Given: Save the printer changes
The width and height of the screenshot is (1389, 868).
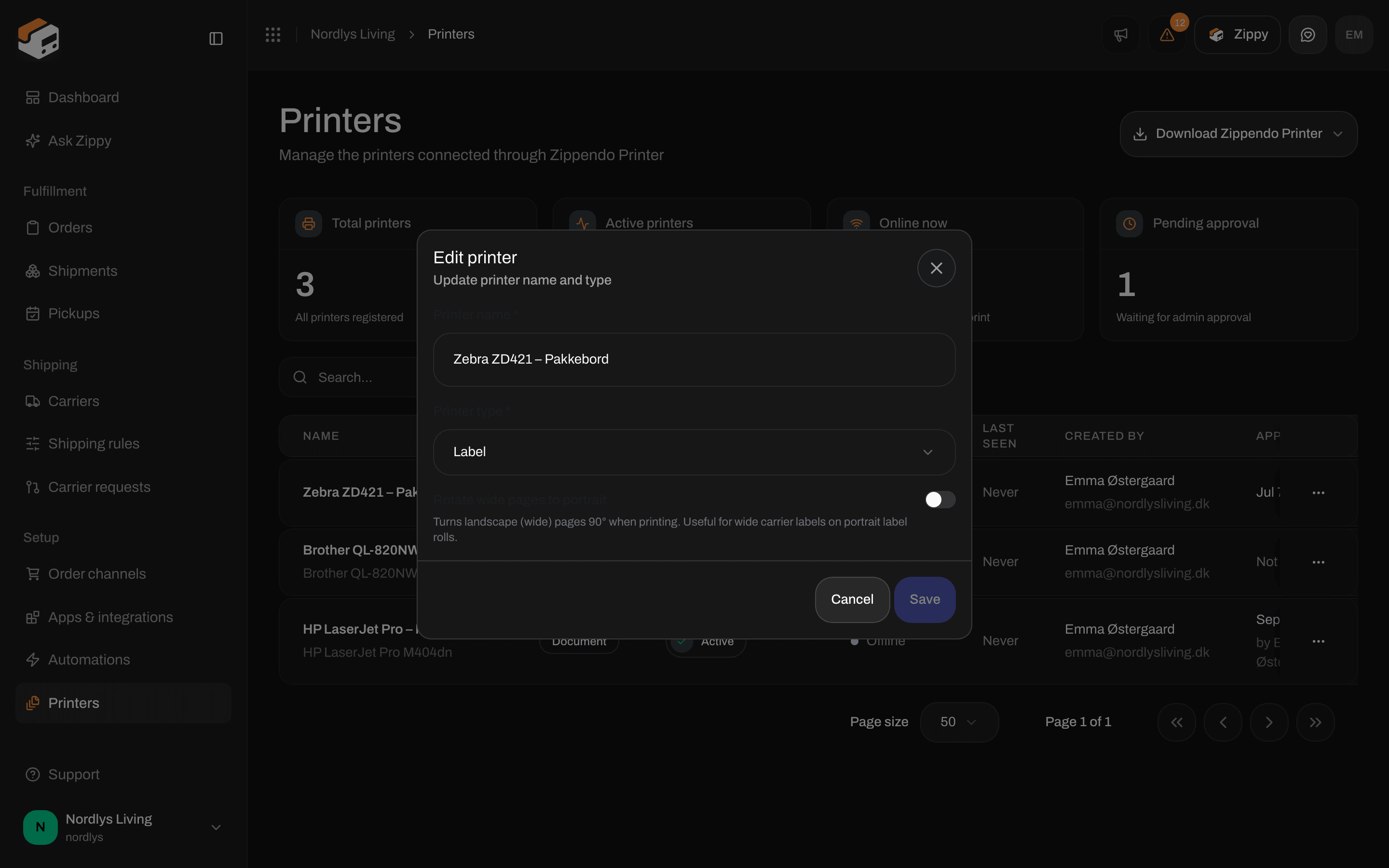Looking at the screenshot, I should point(924,599).
